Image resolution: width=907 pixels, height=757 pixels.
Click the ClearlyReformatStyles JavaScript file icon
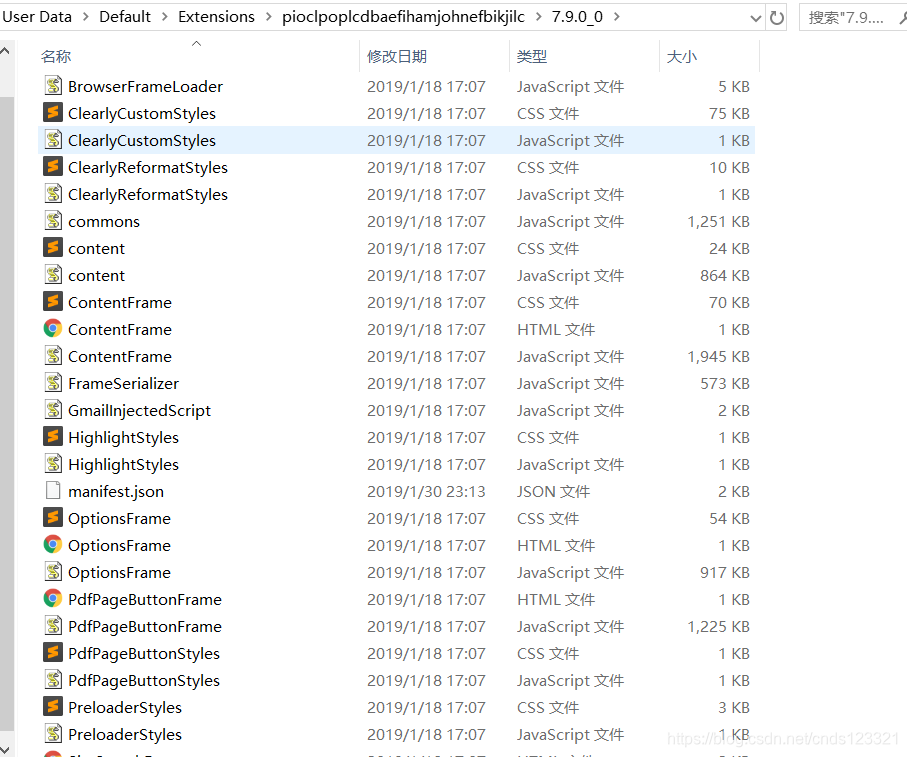[x=53, y=194]
